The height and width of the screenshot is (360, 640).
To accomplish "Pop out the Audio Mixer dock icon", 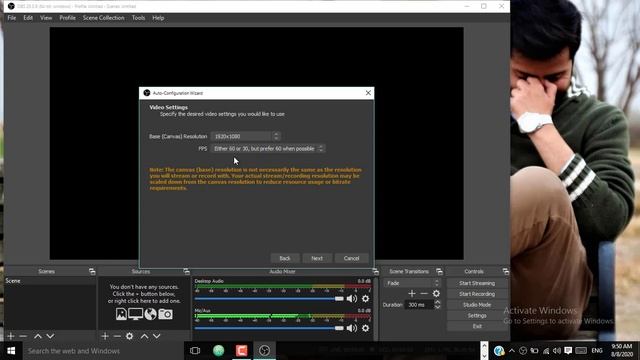I will (376, 271).
